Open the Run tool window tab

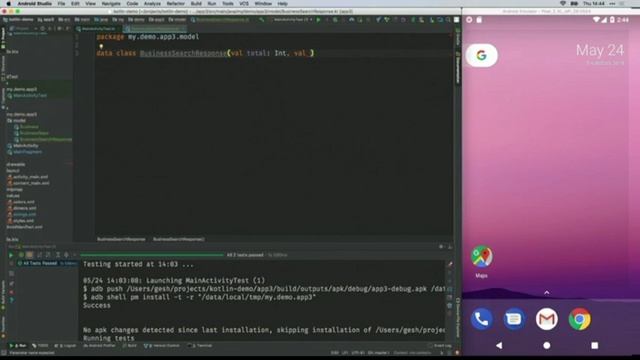[18, 346]
